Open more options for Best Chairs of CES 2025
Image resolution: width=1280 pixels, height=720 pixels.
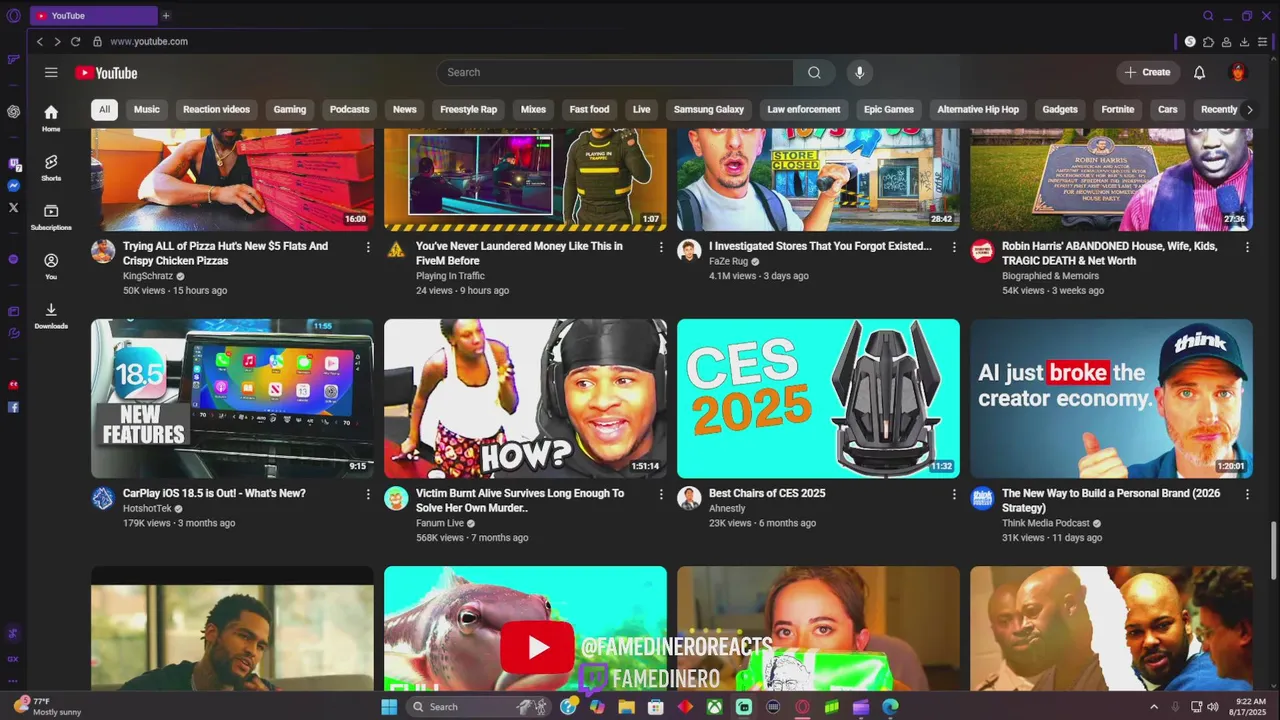point(954,494)
